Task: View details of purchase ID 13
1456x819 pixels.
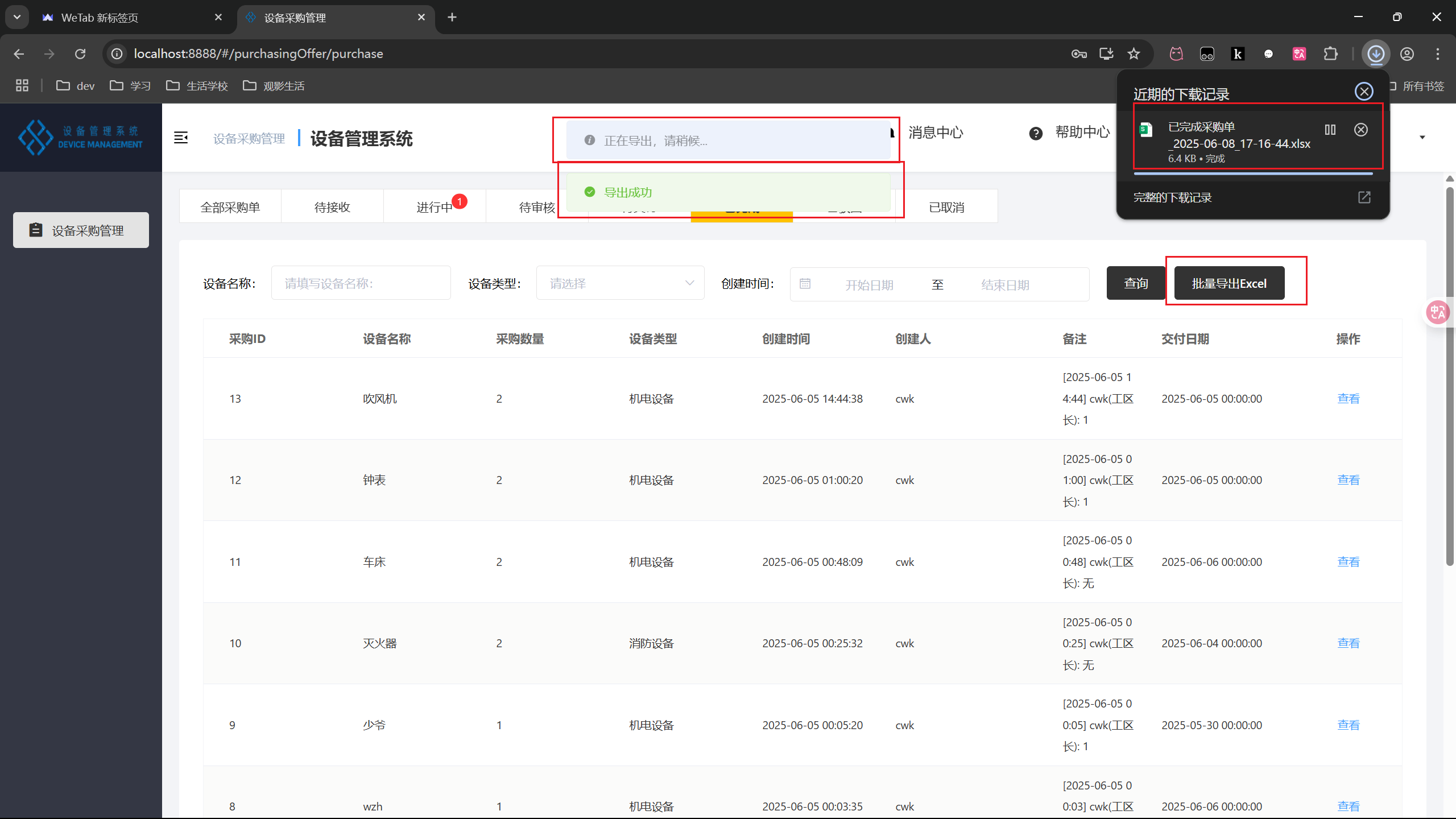Action: pos(1348,398)
